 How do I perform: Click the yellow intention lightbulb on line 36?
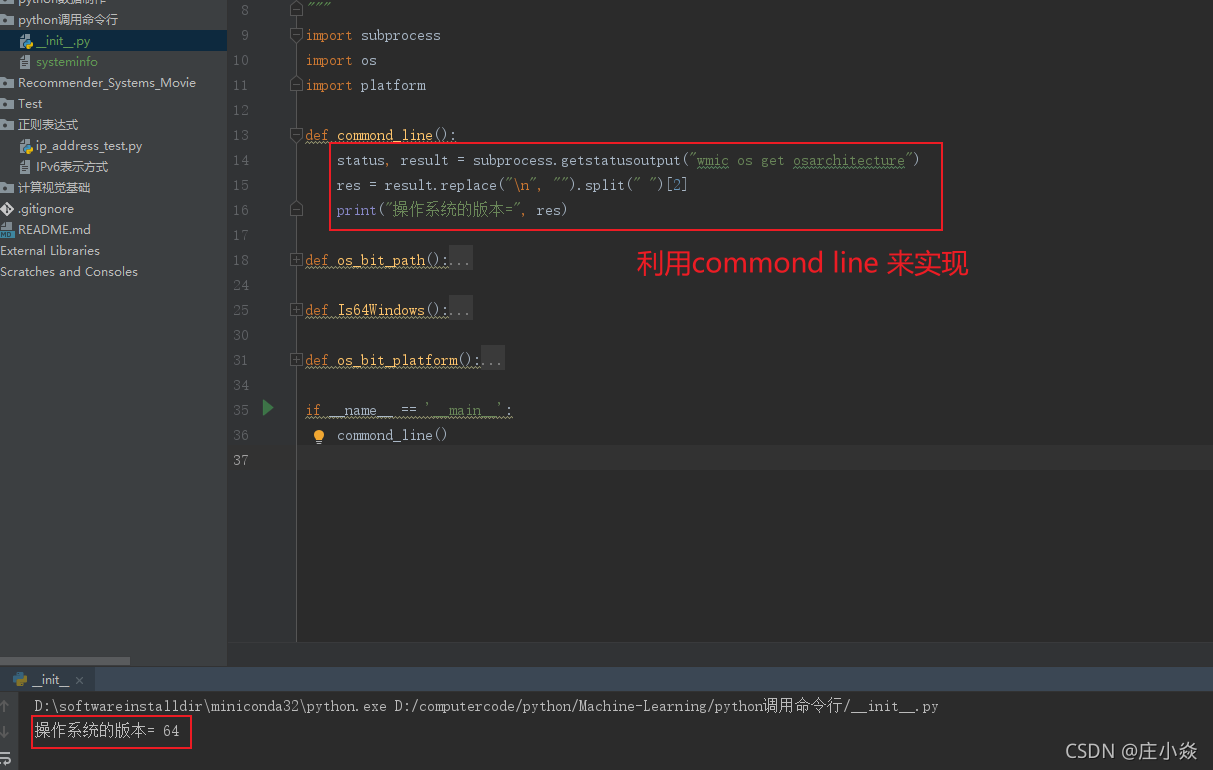coord(319,436)
